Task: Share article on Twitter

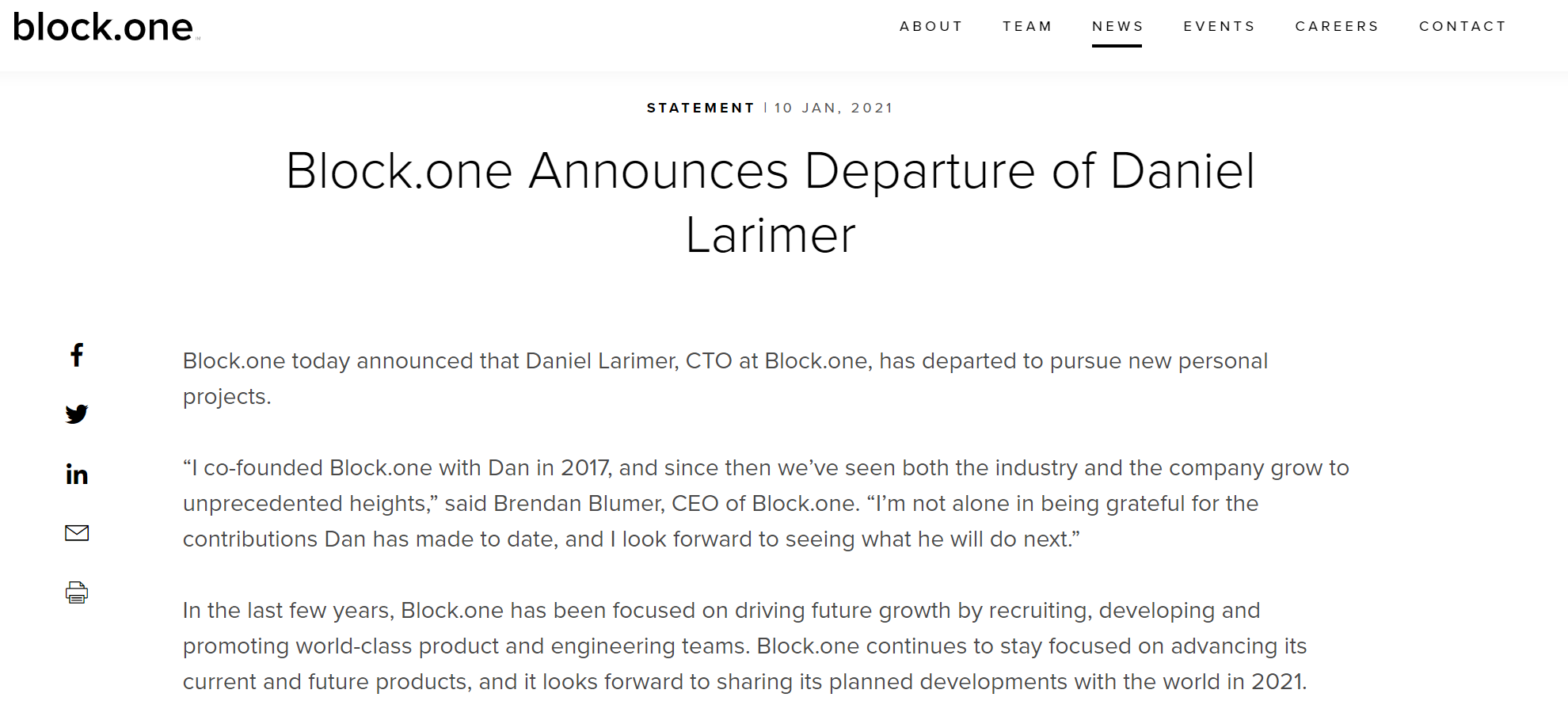Action: click(77, 414)
